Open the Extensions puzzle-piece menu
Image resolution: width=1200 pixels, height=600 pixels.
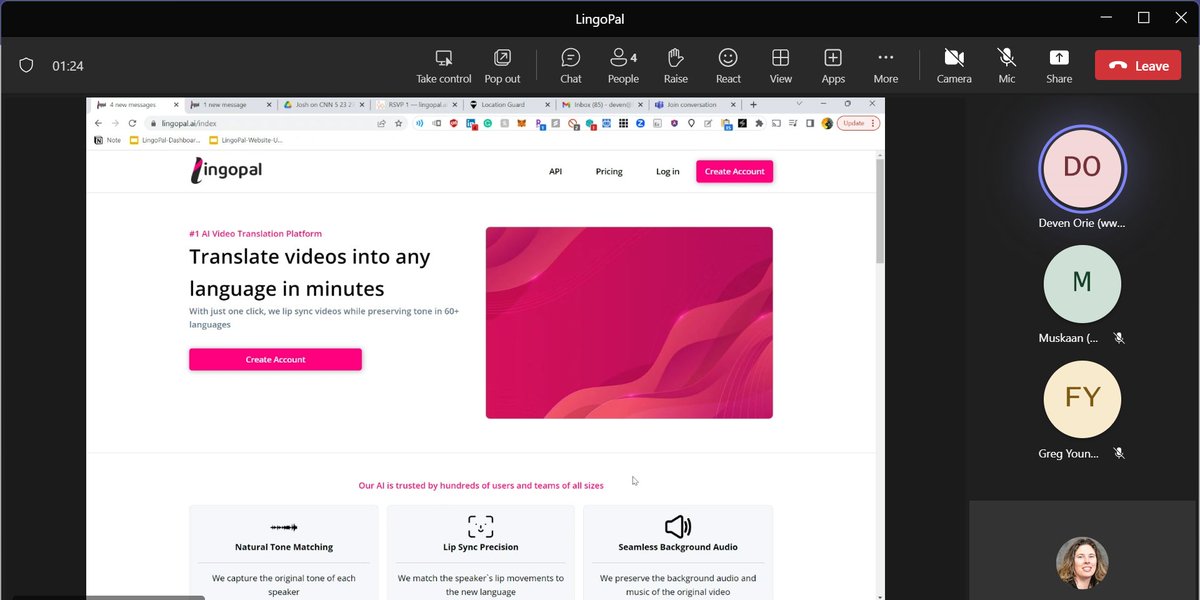pos(760,123)
